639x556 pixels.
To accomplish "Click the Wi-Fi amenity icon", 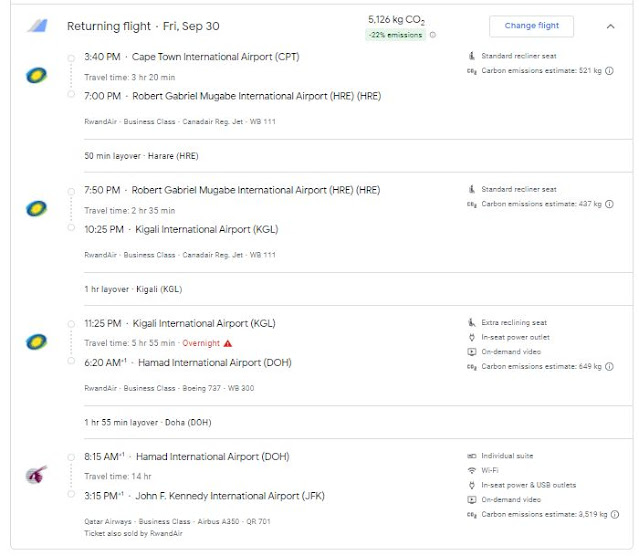I will [x=471, y=470].
